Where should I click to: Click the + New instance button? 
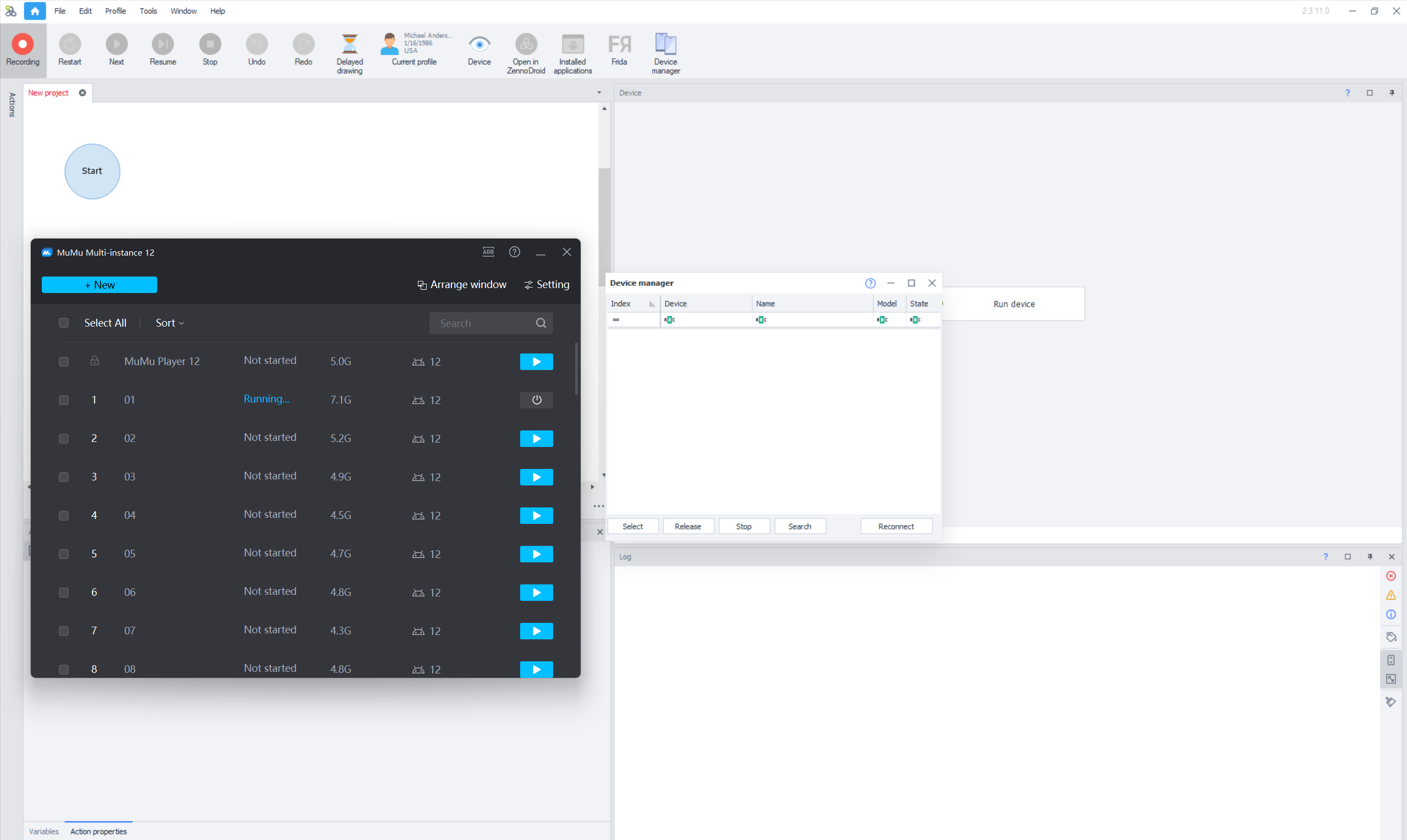click(100, 285)
